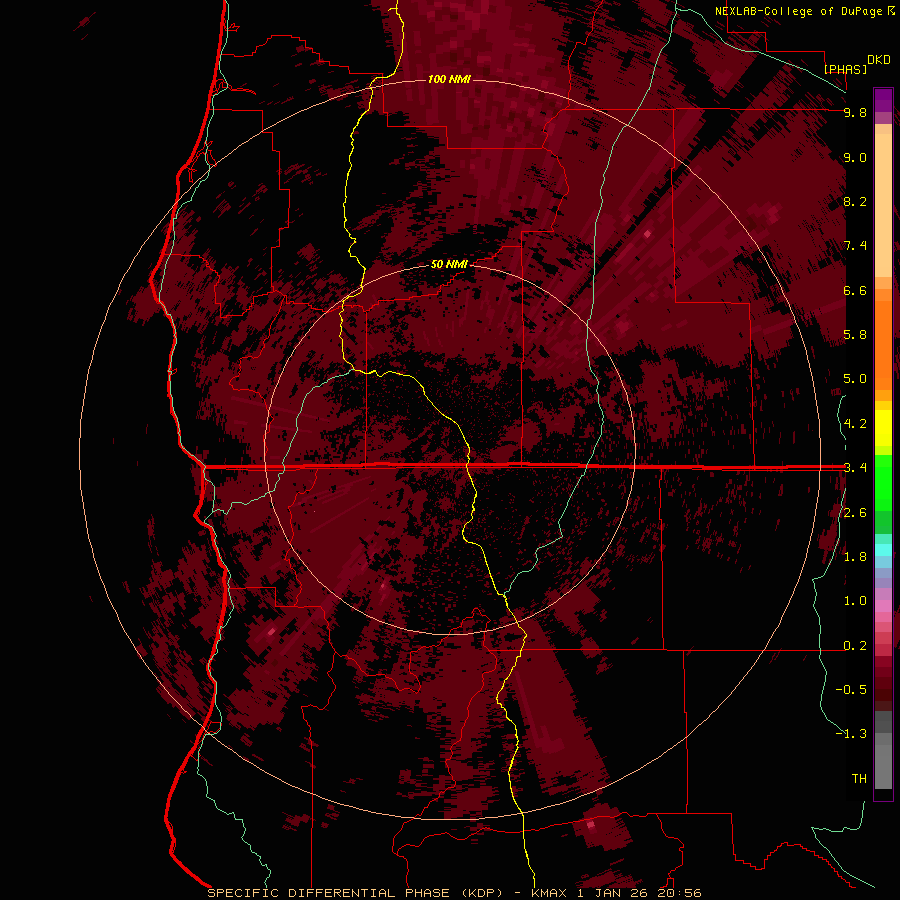This screenshot has height=900, width=900.
Task: Click the 4.2 legend value
Action: 855,424
